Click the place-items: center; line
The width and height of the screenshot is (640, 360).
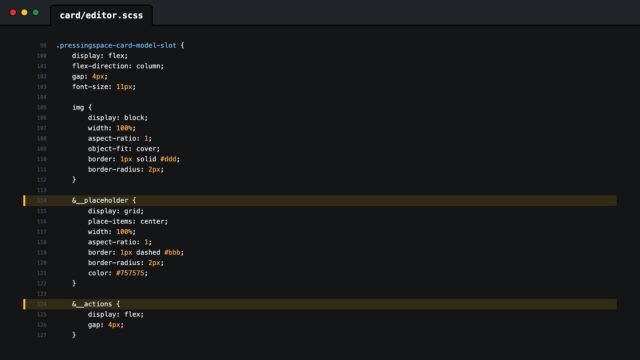pyautogui.click(x=128, y=221)
